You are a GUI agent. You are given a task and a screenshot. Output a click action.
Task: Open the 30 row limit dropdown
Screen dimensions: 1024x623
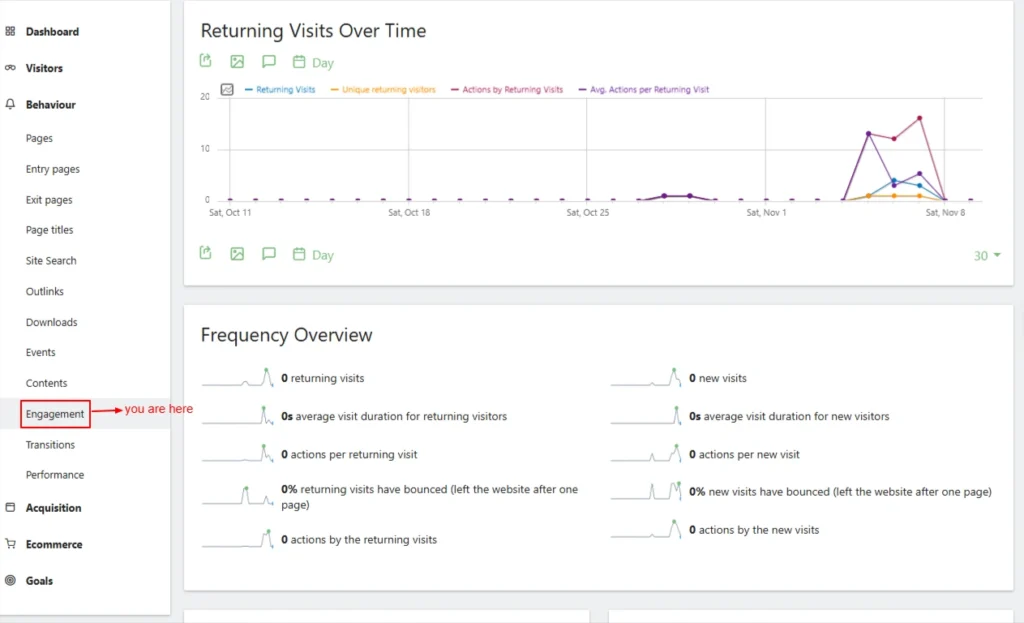pyautogui.click(x=987, y=256)
